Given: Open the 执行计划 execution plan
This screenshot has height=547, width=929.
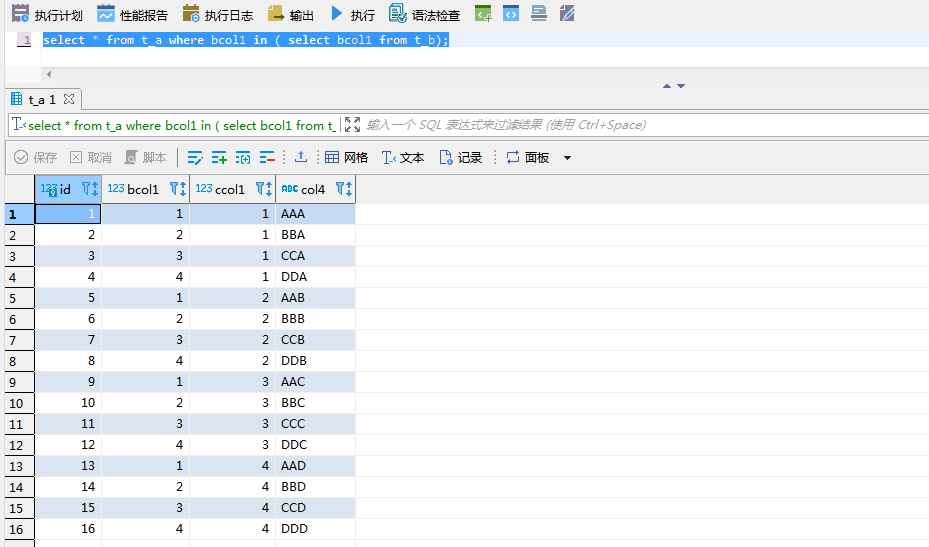Looking at the screenshot, I should [47, 15].
